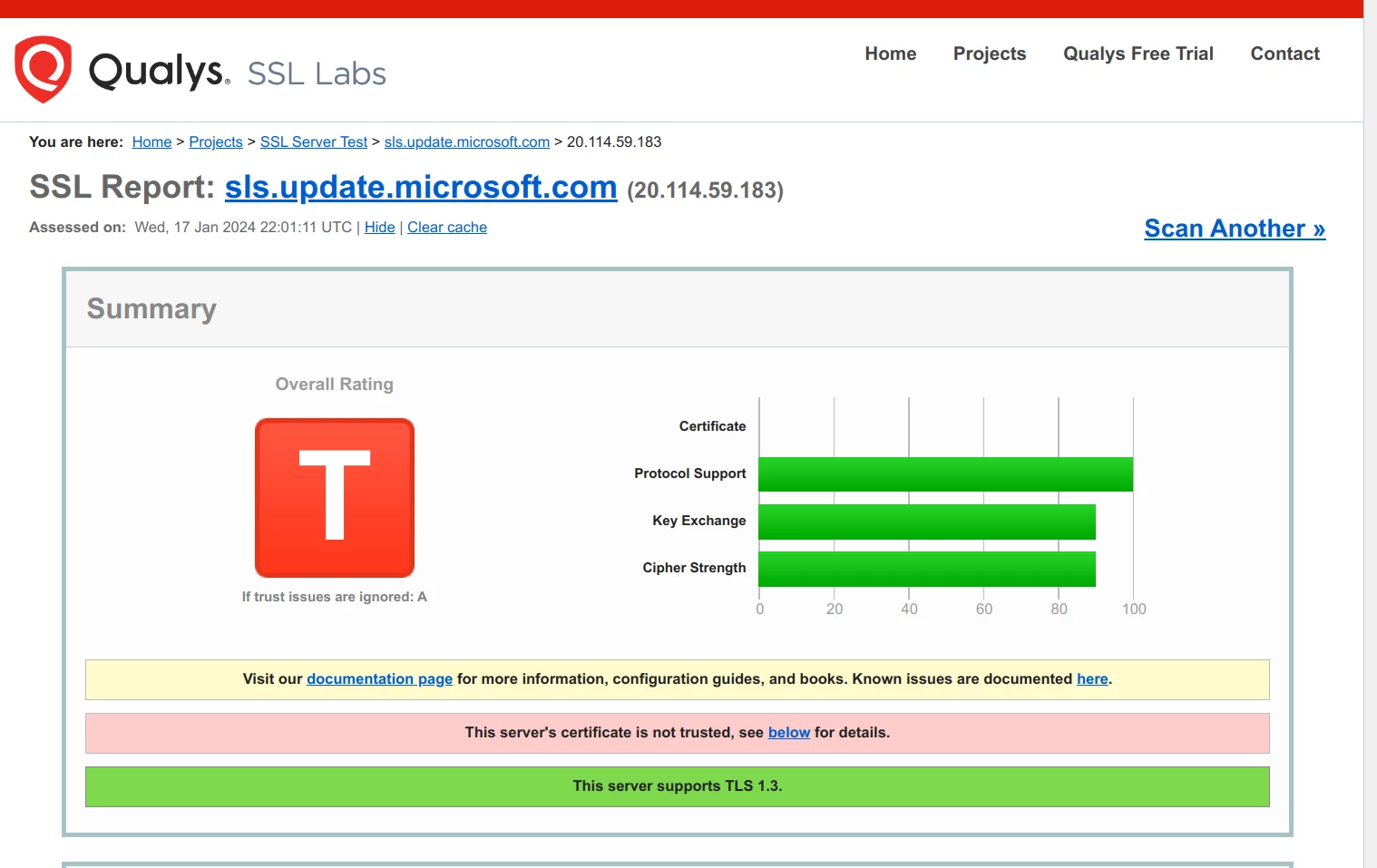
Task: Follow the Projects breadcrumb link
Action: [216, 142]
